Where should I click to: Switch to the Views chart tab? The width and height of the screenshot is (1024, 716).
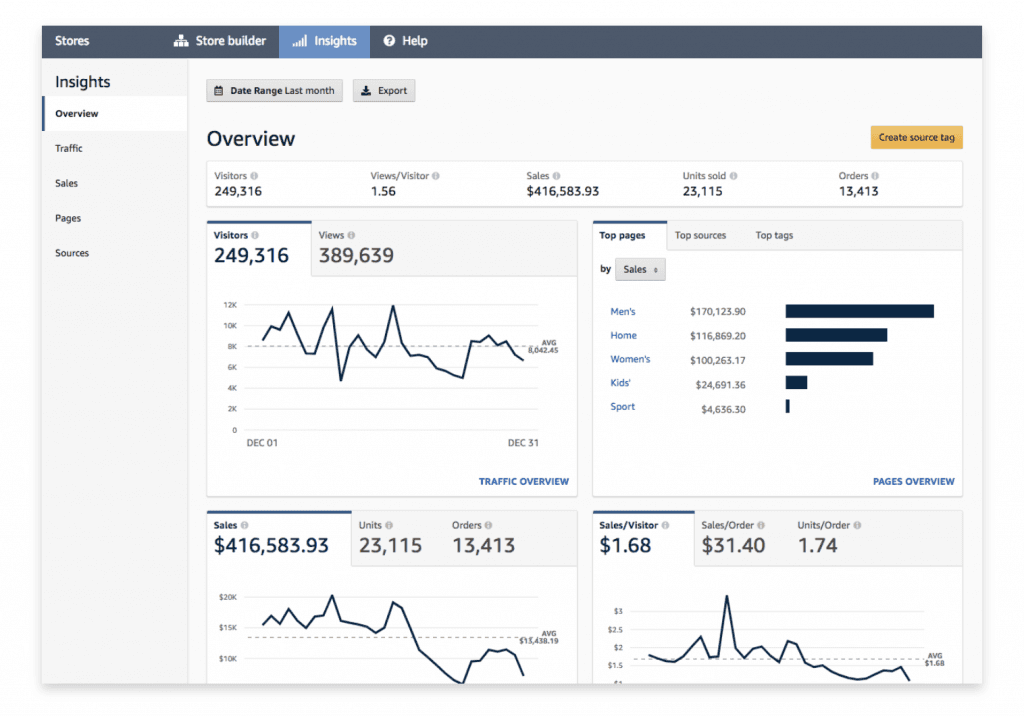tap(355, 247)
